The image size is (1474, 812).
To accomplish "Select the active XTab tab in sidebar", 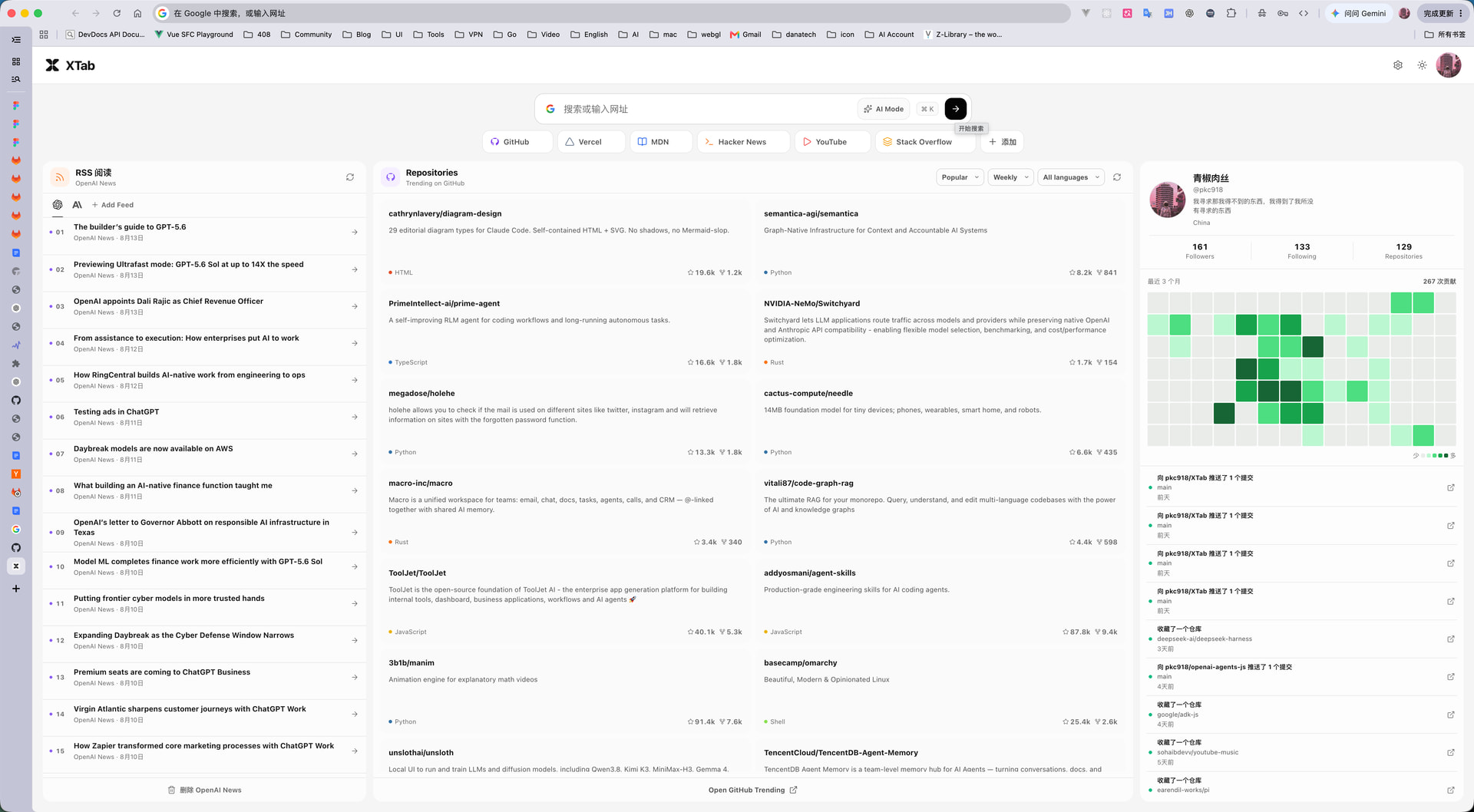I will tap(16, 566).
